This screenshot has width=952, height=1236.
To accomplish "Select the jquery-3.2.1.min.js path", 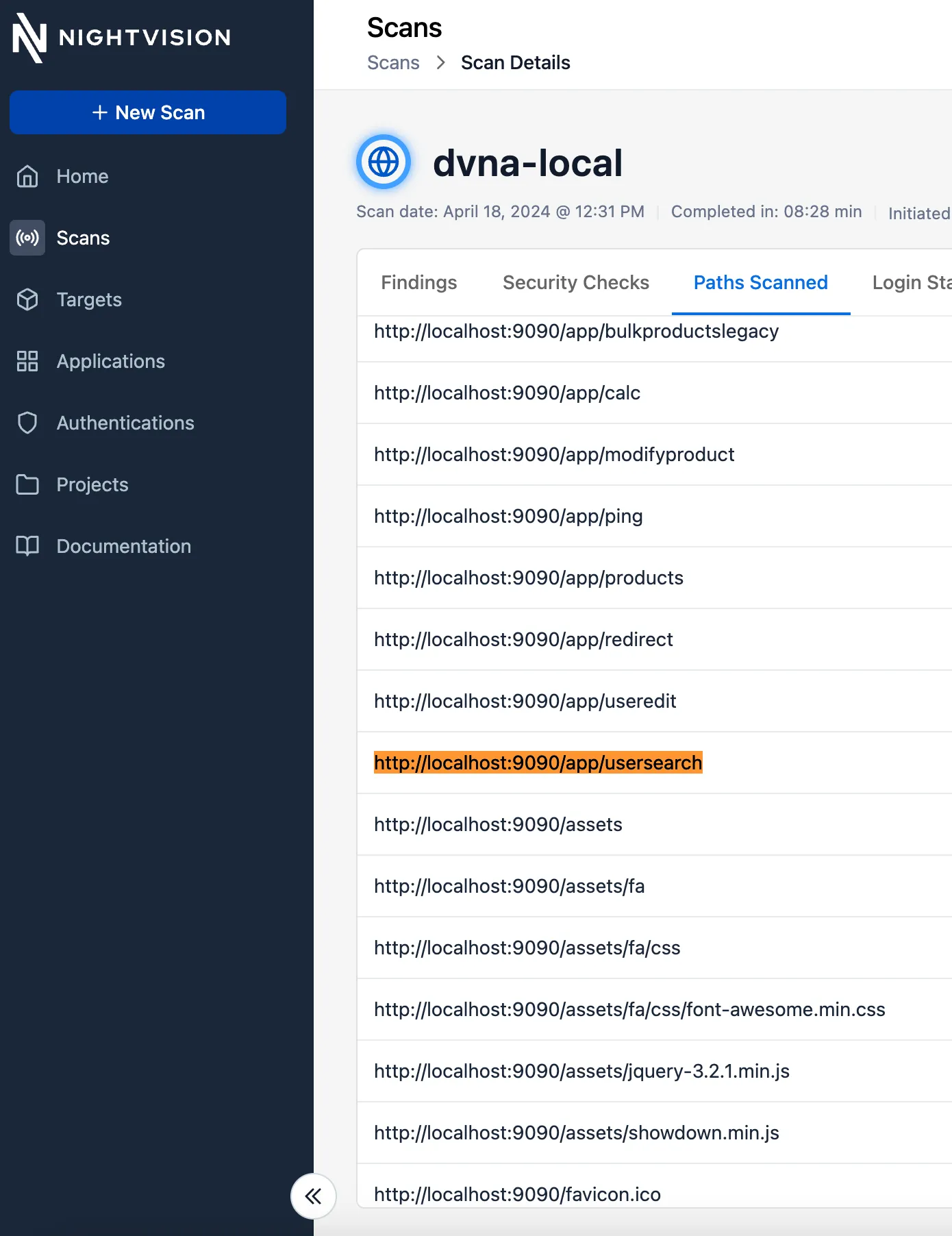I will pyautogui.click(x=582, y=1071).
